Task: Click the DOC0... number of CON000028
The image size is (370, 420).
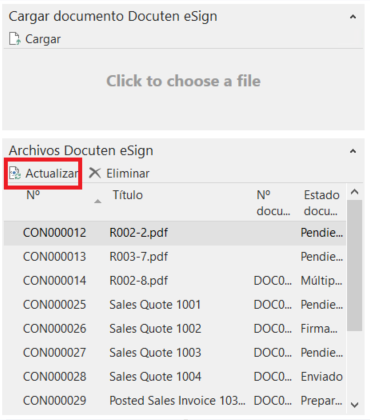Action: coord(273,377)
